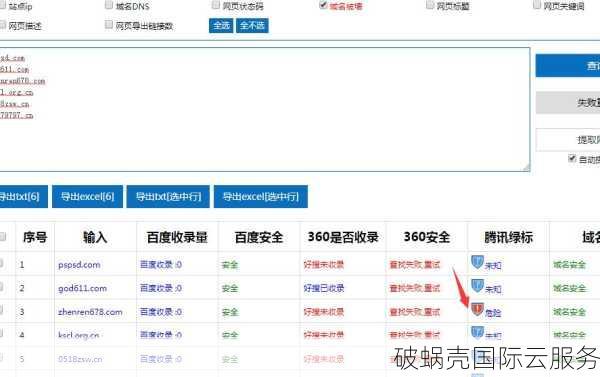Open the 0518zsw.cn link
The height and width of the screenshot is (377, 600).
point(80,359)
